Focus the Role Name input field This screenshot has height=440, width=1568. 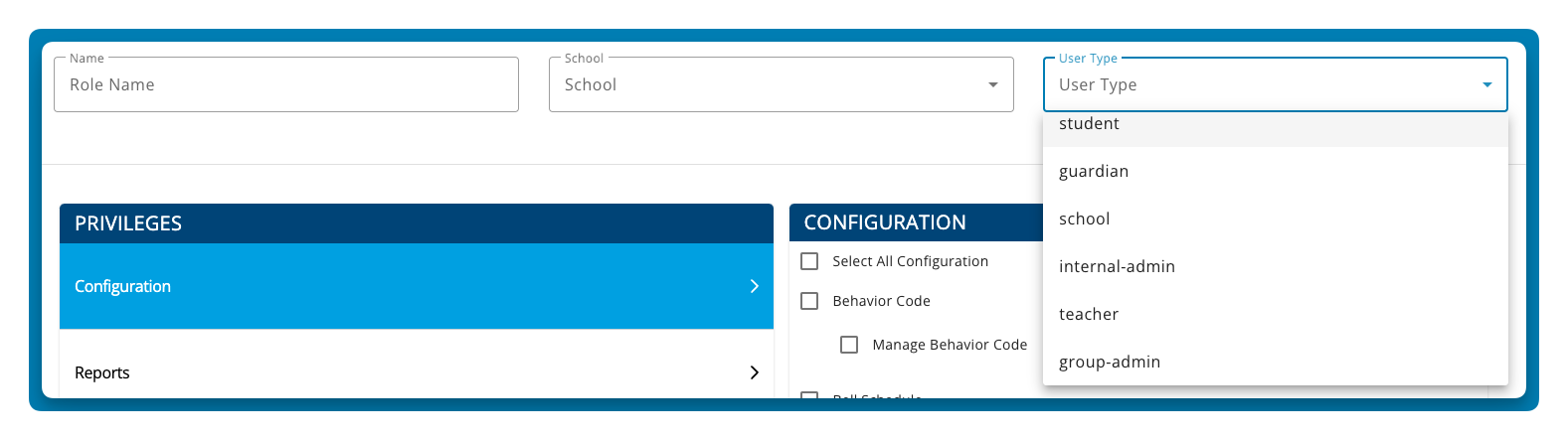286,84
